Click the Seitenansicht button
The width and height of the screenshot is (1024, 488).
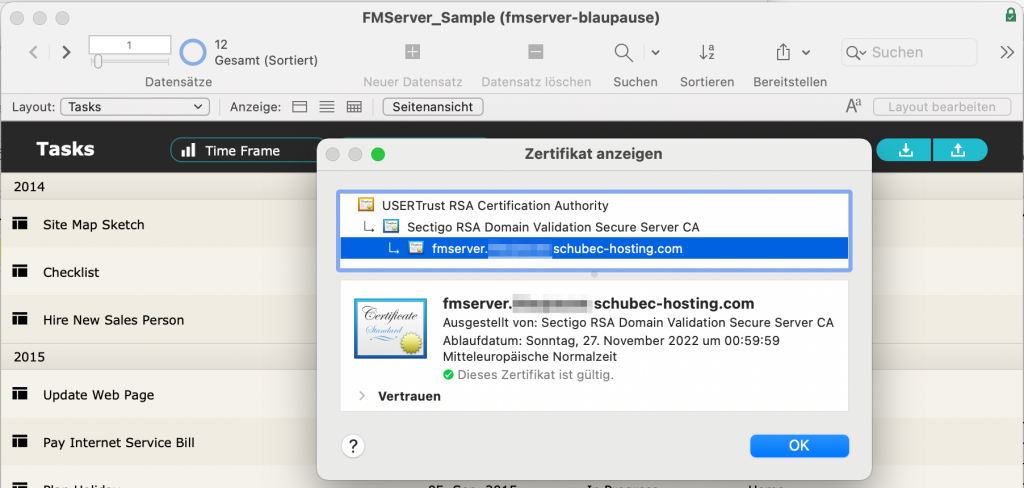coord(433,106)
